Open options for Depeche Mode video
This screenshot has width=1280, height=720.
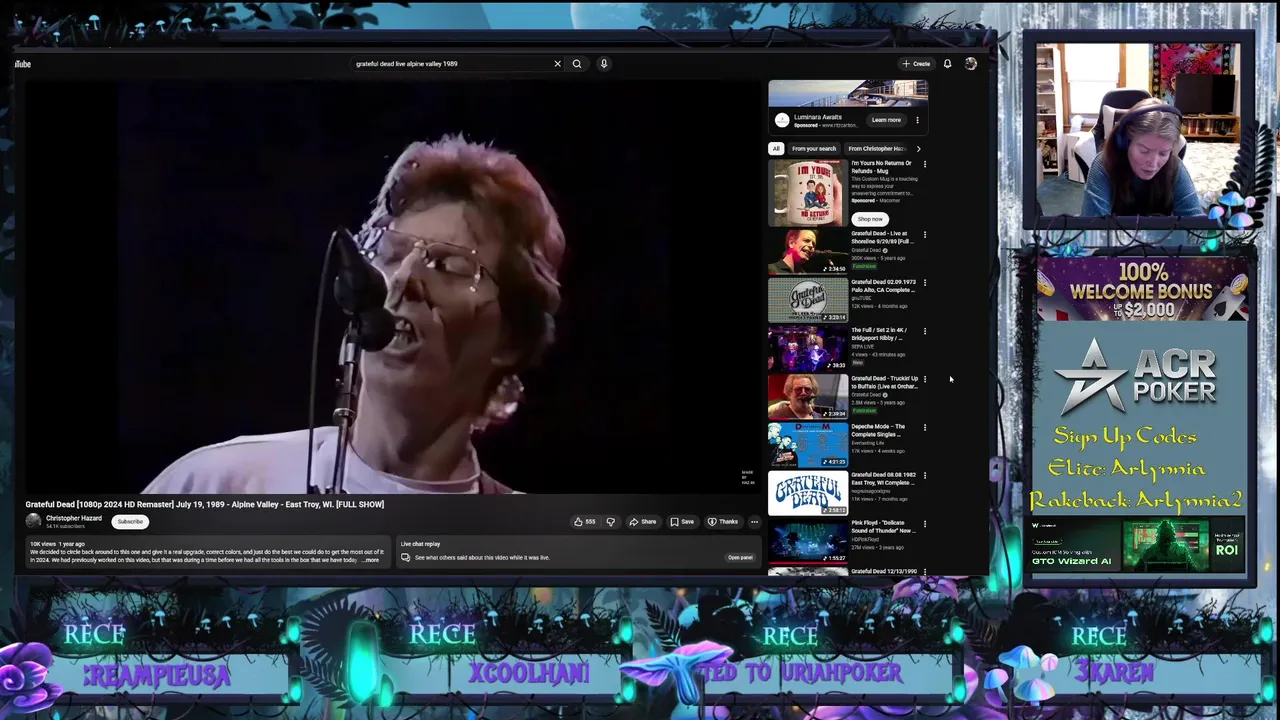(x=924, y=427)
